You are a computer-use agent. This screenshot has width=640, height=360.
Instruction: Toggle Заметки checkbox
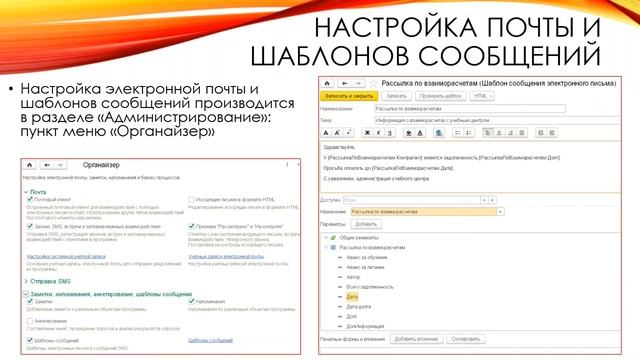click(x=30, y=301)
